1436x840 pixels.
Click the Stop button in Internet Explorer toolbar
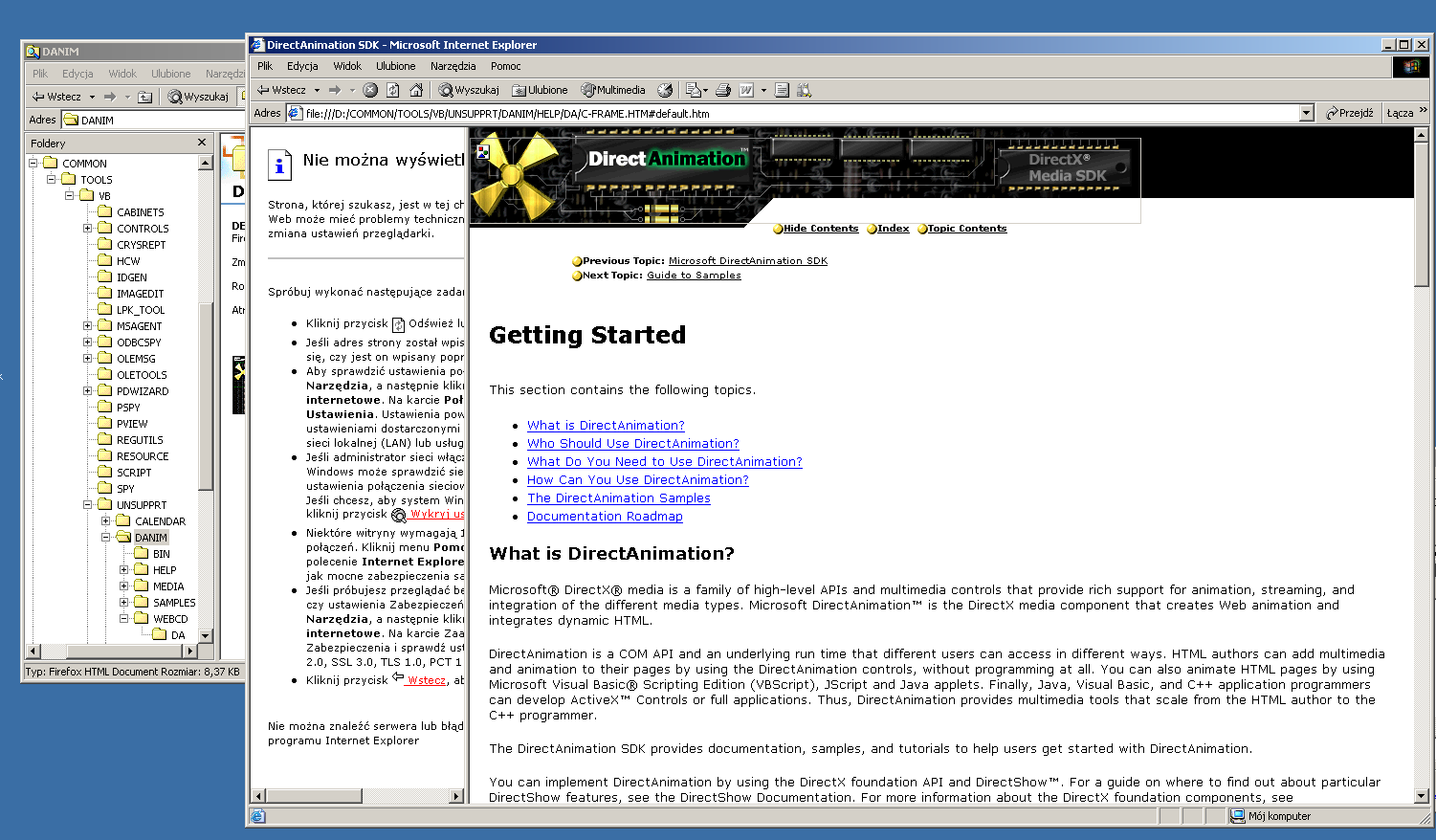pos(370,90)
